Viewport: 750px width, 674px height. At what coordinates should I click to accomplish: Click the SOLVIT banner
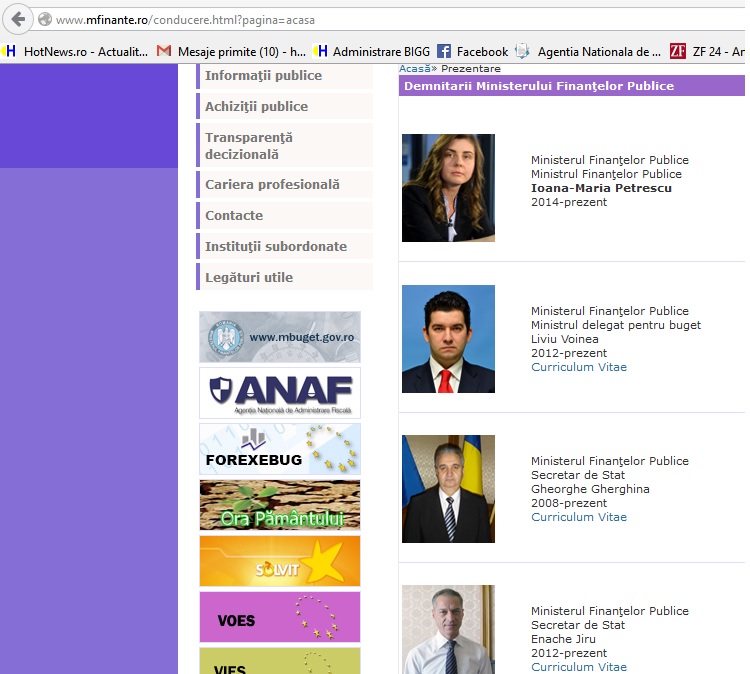(x=280, y=561)
